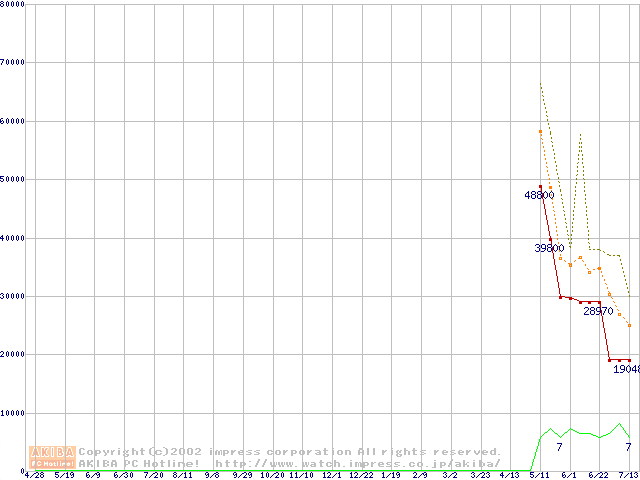Click the 10/20 date axis label
This screenshot has height=480, width=640.
(x=272, y=476)
